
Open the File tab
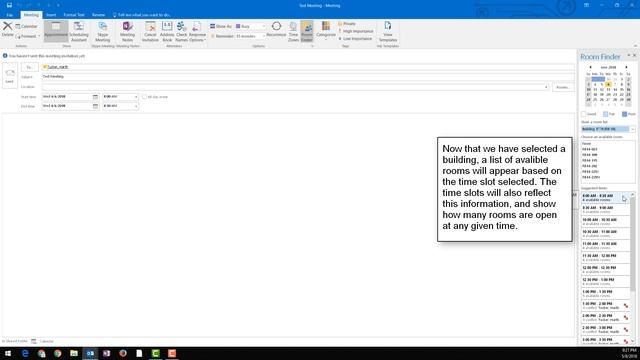pos(9,15)
